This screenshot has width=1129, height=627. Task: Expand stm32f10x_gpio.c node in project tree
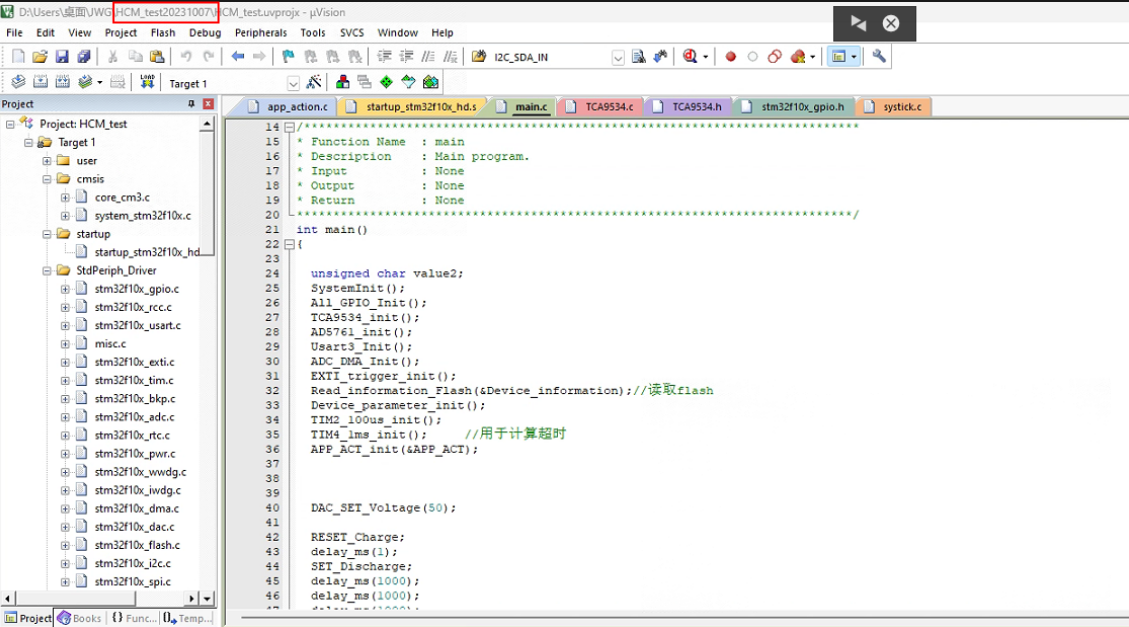(65, 289)
